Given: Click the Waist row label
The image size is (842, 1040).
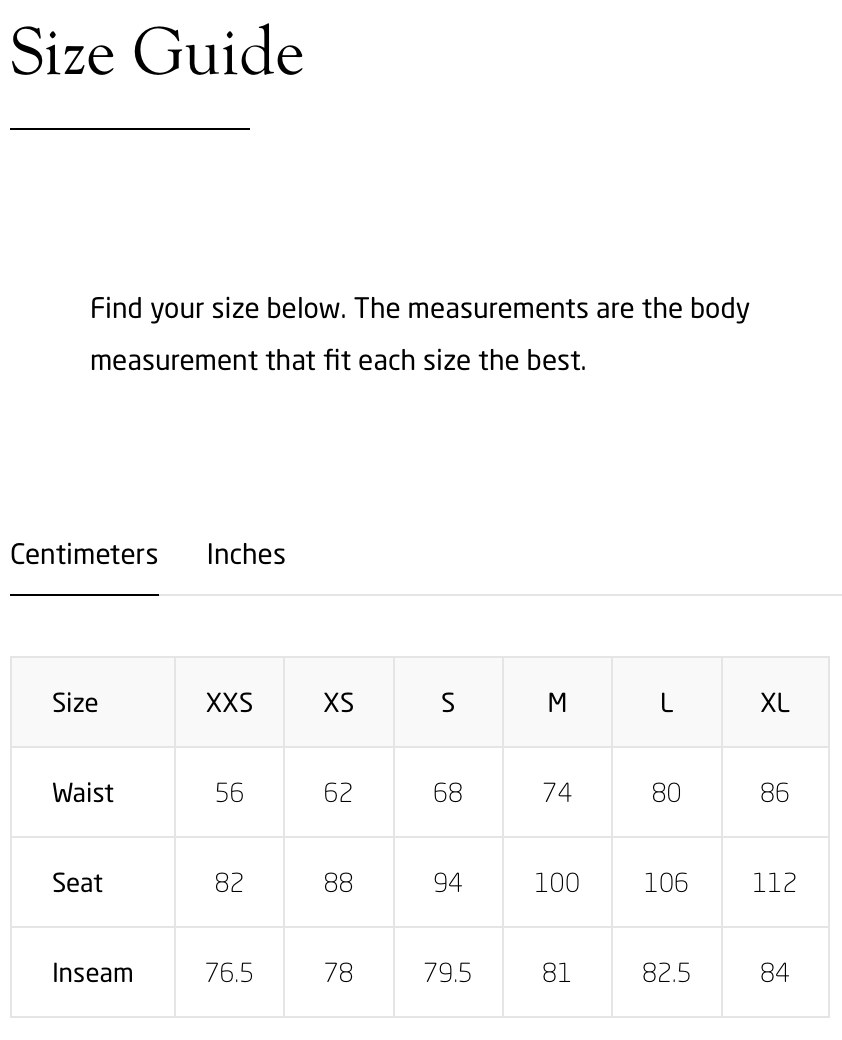Looking at the screenshot, I should 83,793.
